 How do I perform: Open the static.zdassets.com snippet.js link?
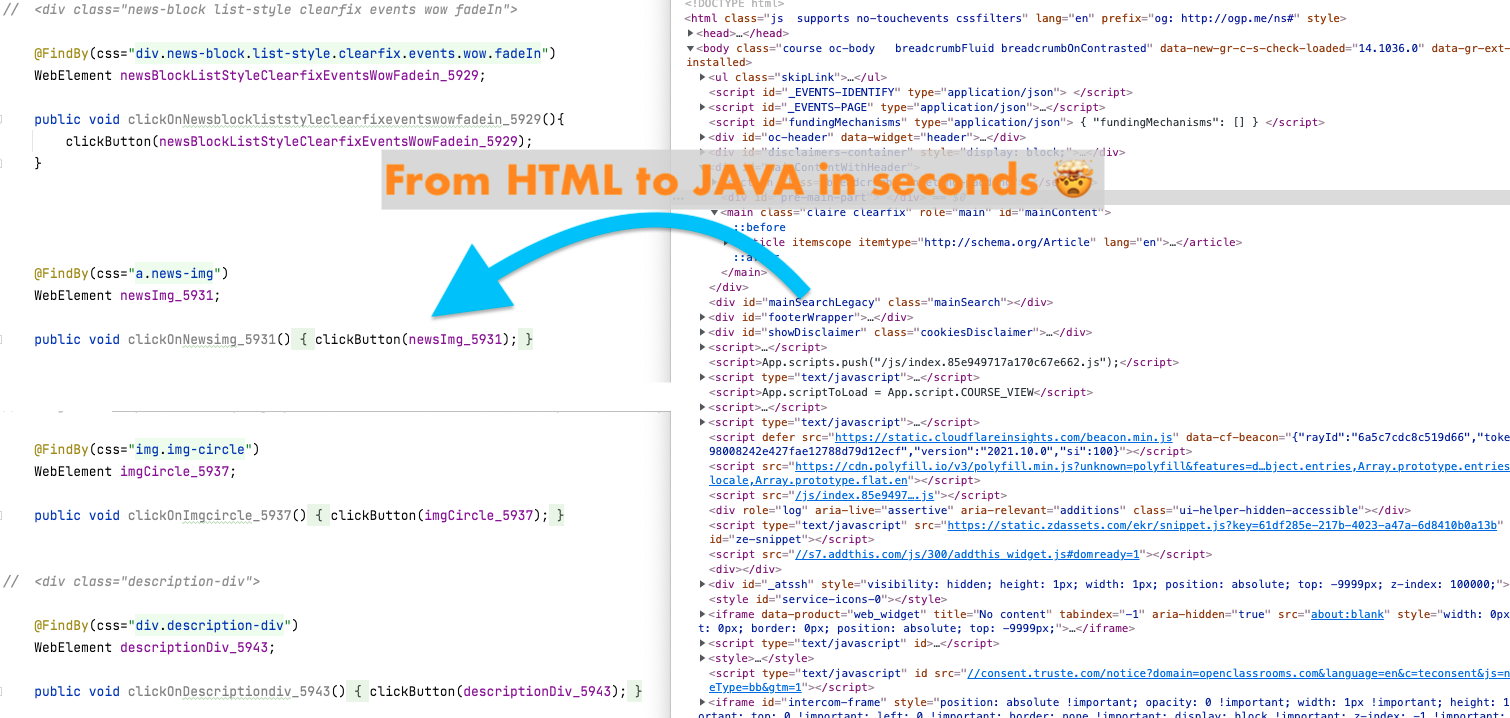point(1221,525)
